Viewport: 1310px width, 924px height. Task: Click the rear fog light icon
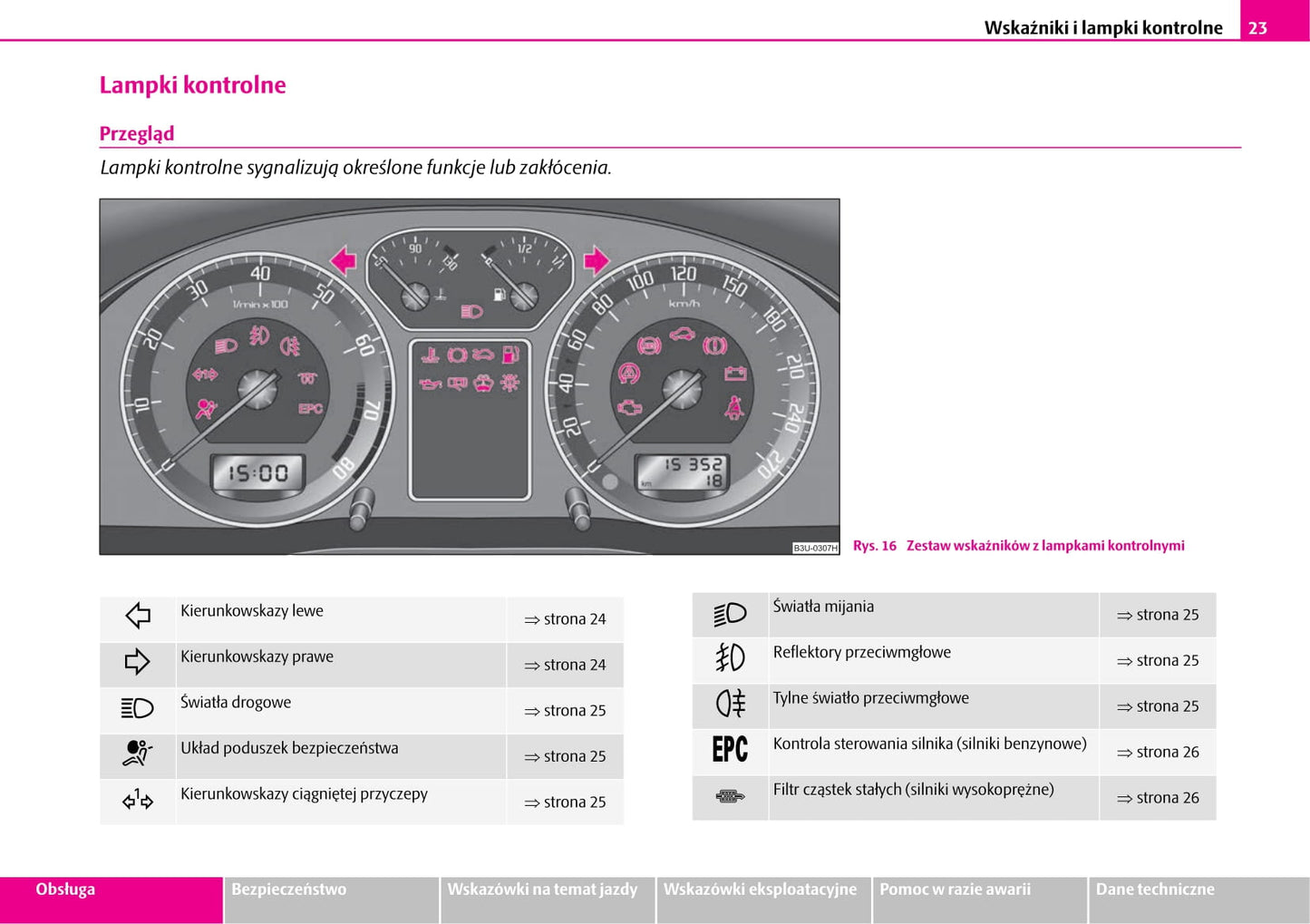point(730,704)
